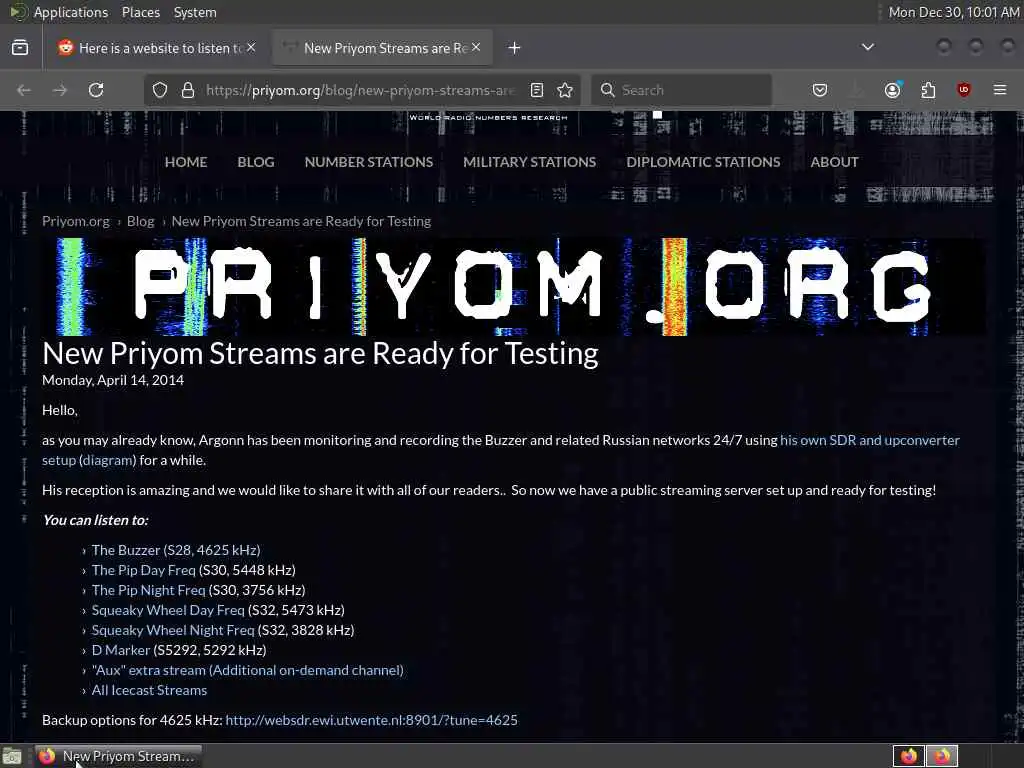Open The Pip Day Freq stream link

click(144, 570)
